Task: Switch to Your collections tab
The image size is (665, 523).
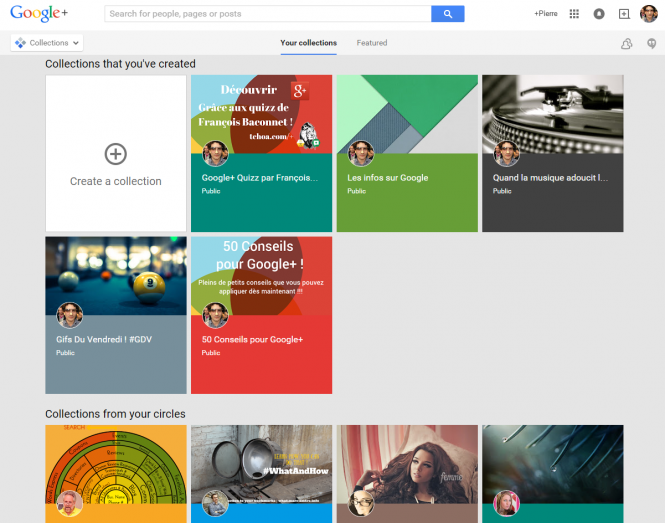Action: [308, 43]
